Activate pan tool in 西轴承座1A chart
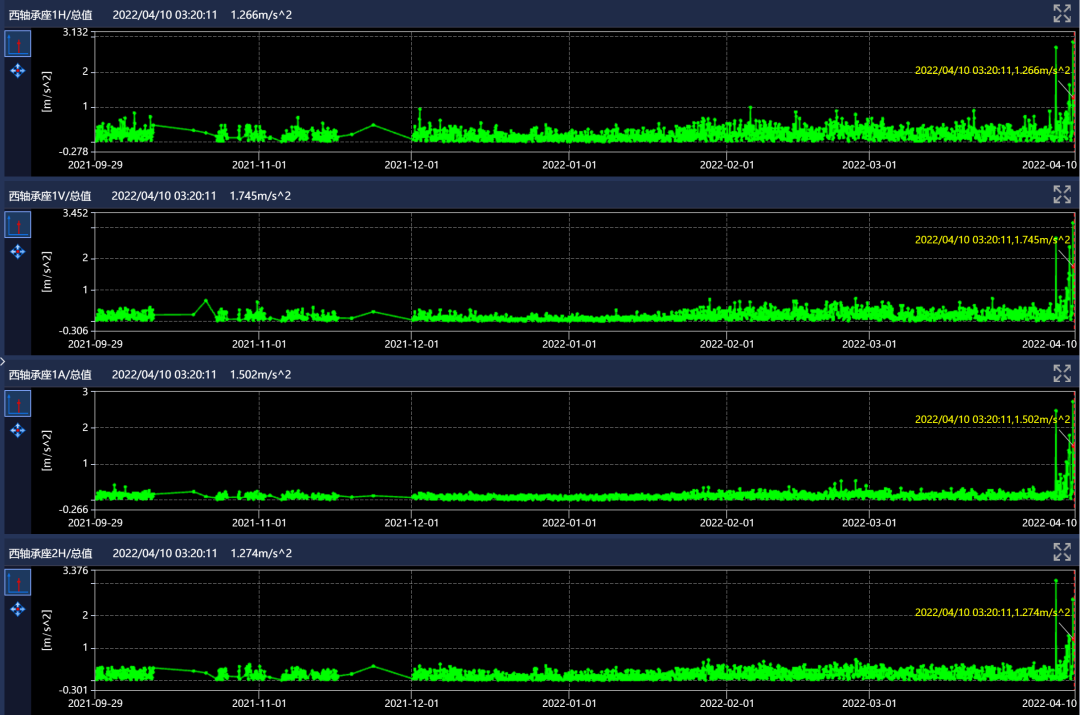This screenshot has height=715, width=1080. point(18,430)
